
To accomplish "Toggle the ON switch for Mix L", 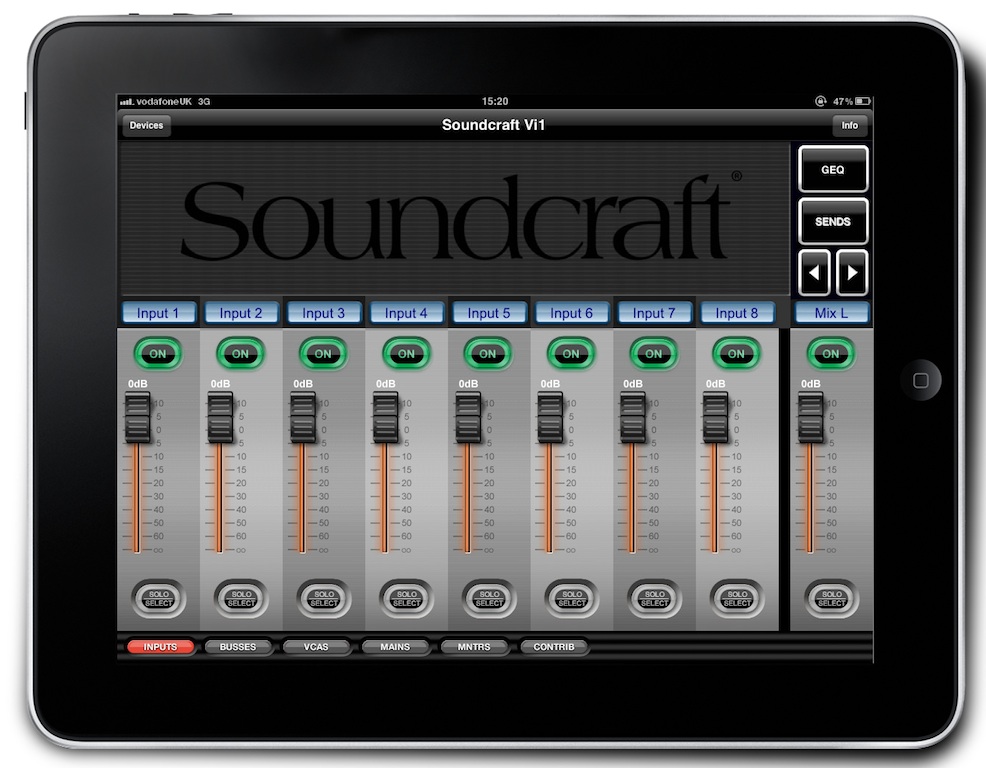I will (831, 353).
